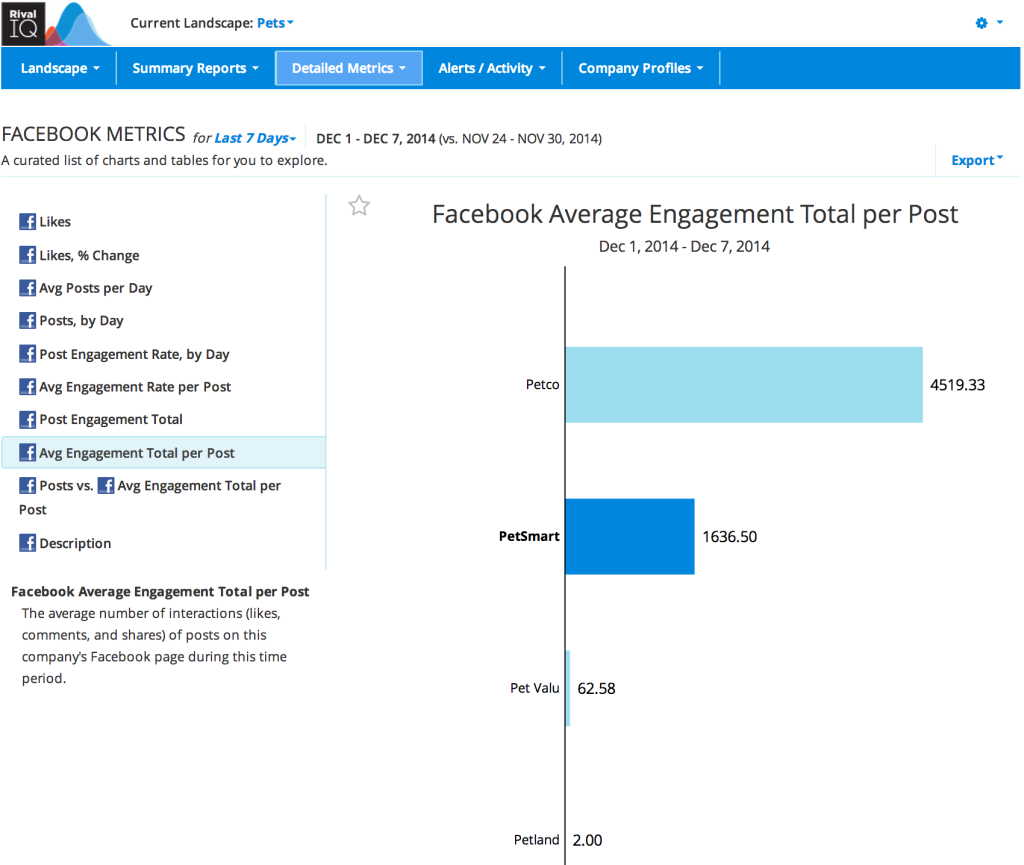This screenshot has height=865, width=1024.
Task: Open the Company Profiles menu
Action: [x=641, y=68]
